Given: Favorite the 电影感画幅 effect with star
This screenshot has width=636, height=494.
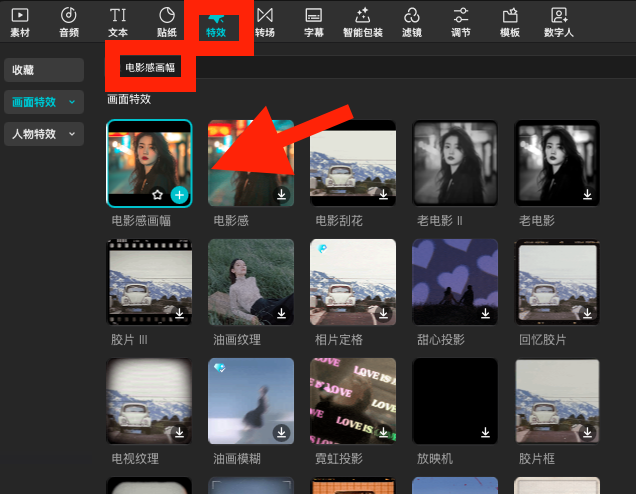Looking at the screenshot, I should pyautogui.click(x=157, y=195).
